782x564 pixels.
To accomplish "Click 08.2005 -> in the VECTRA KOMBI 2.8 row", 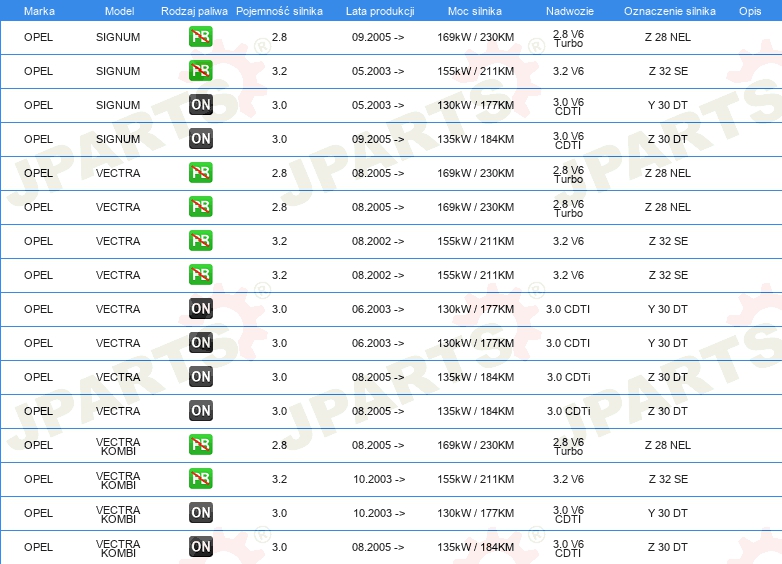I will click(x=378, y=445).
